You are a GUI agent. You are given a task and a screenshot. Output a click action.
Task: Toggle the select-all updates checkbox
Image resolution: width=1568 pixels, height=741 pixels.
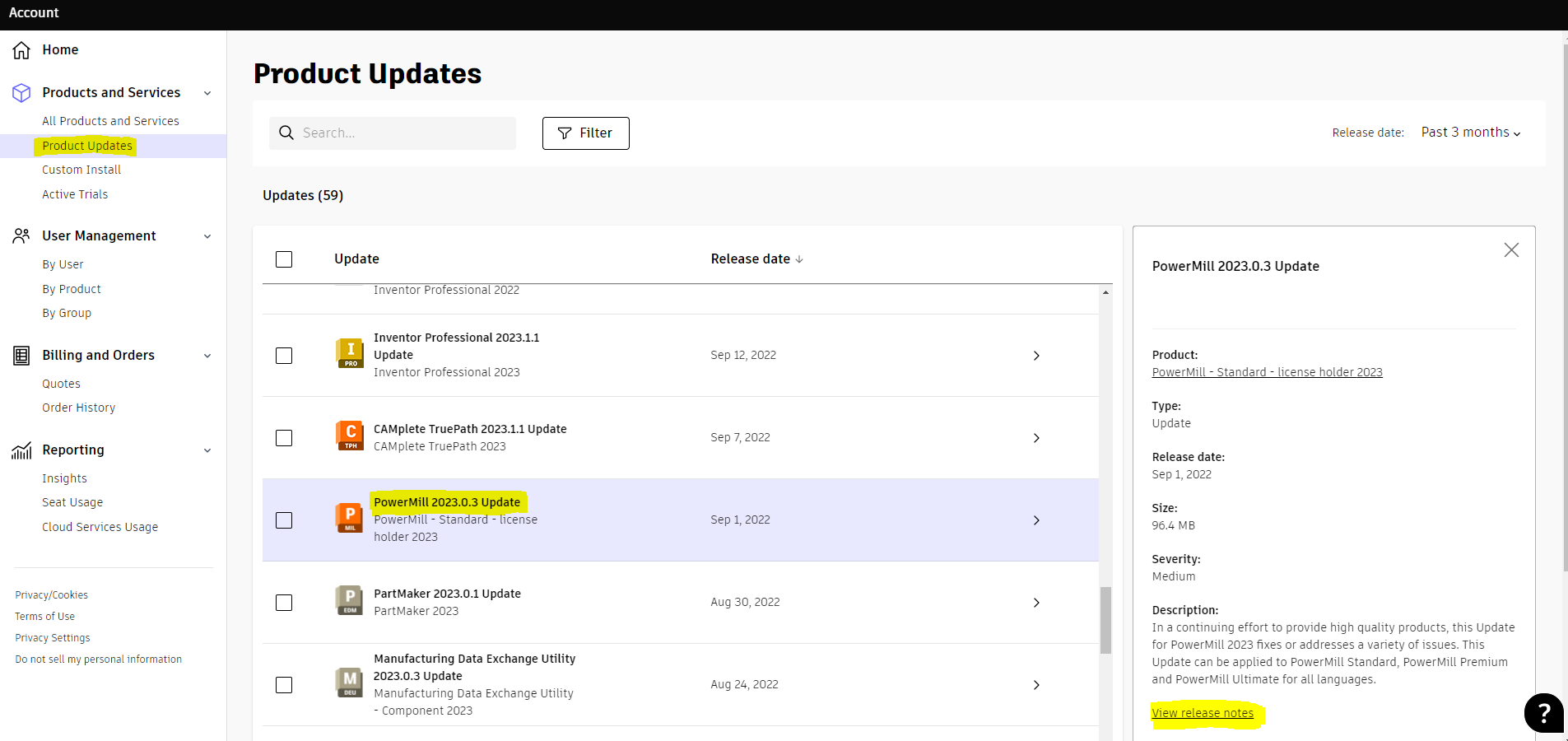pos(284,259)
